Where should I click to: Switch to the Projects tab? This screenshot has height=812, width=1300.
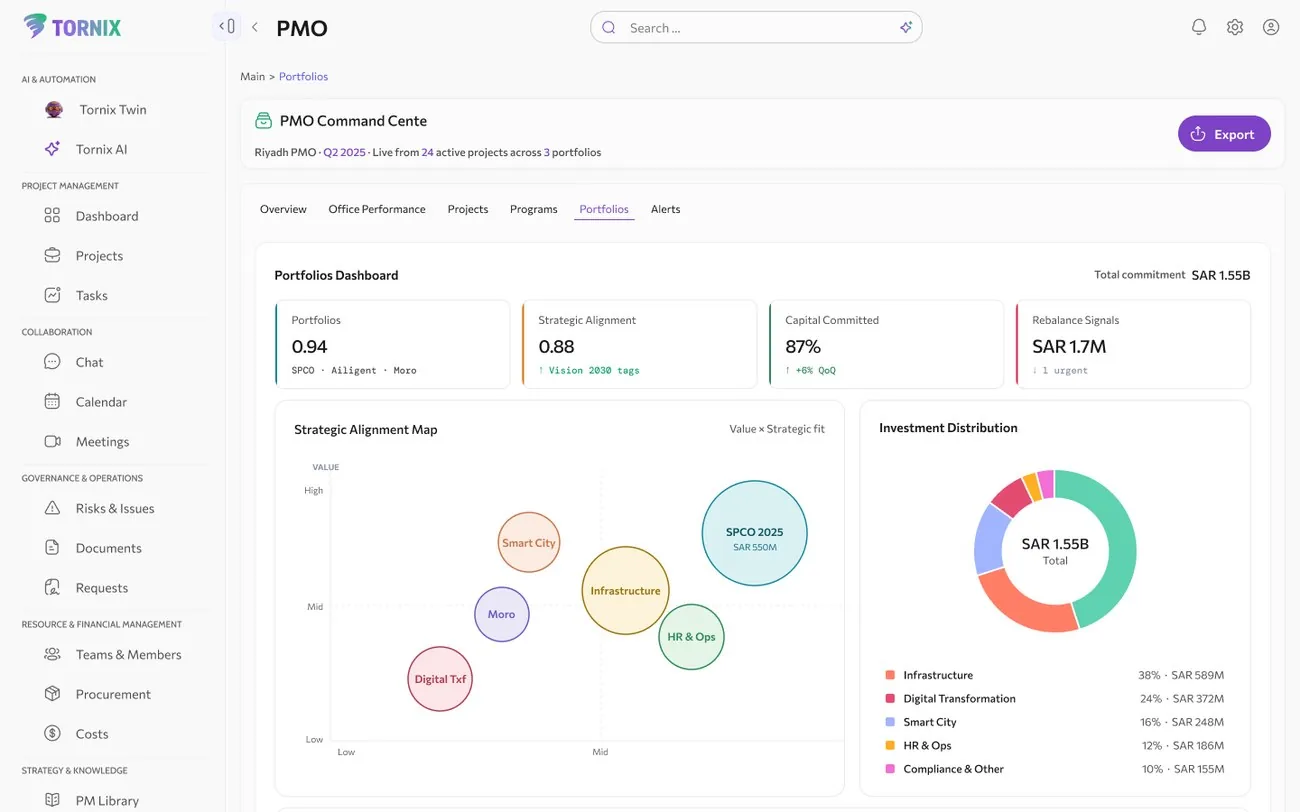468,209
